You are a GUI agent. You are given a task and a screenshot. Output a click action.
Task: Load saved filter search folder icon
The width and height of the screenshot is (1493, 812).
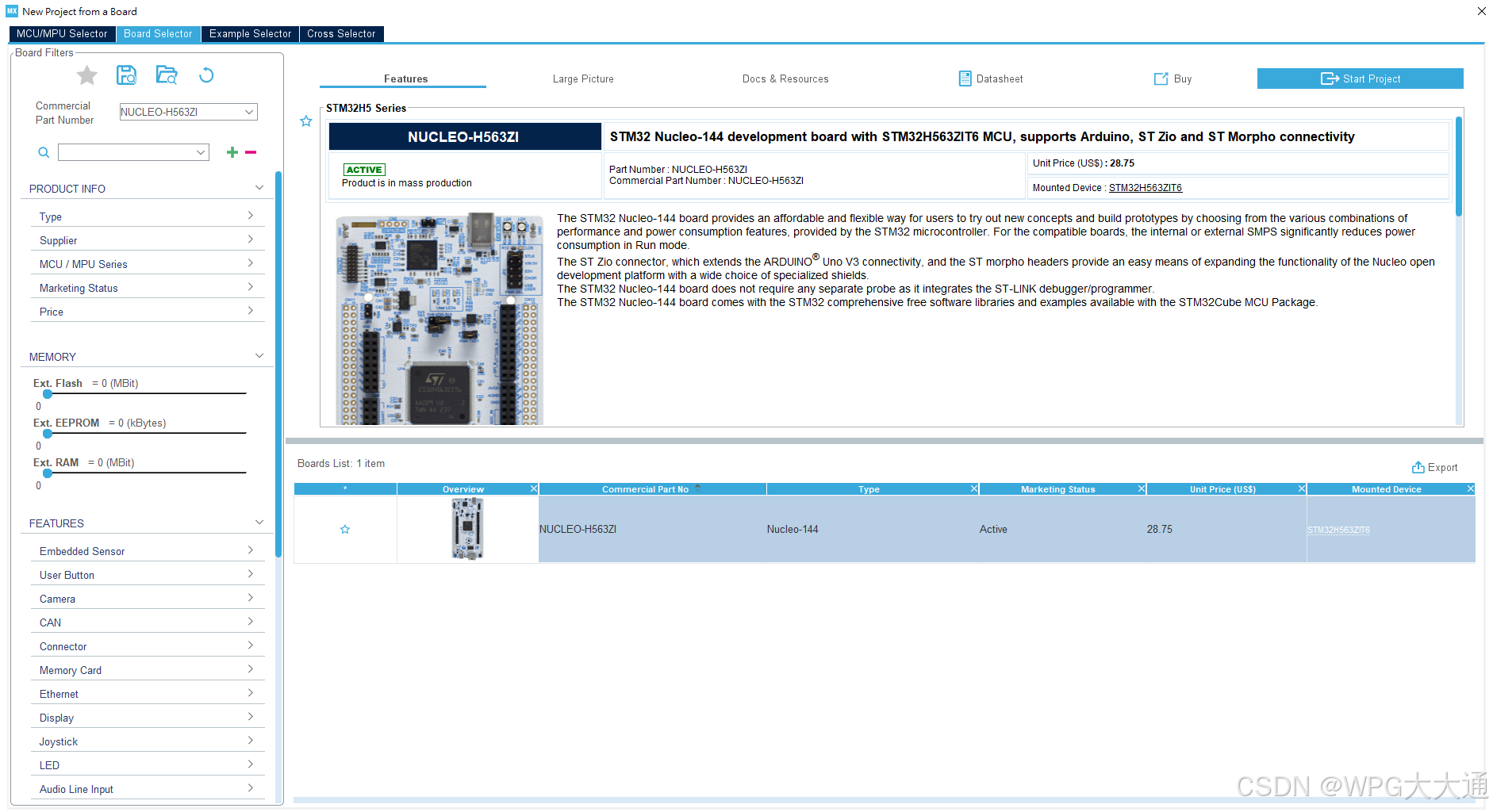(x=167, y=75)
